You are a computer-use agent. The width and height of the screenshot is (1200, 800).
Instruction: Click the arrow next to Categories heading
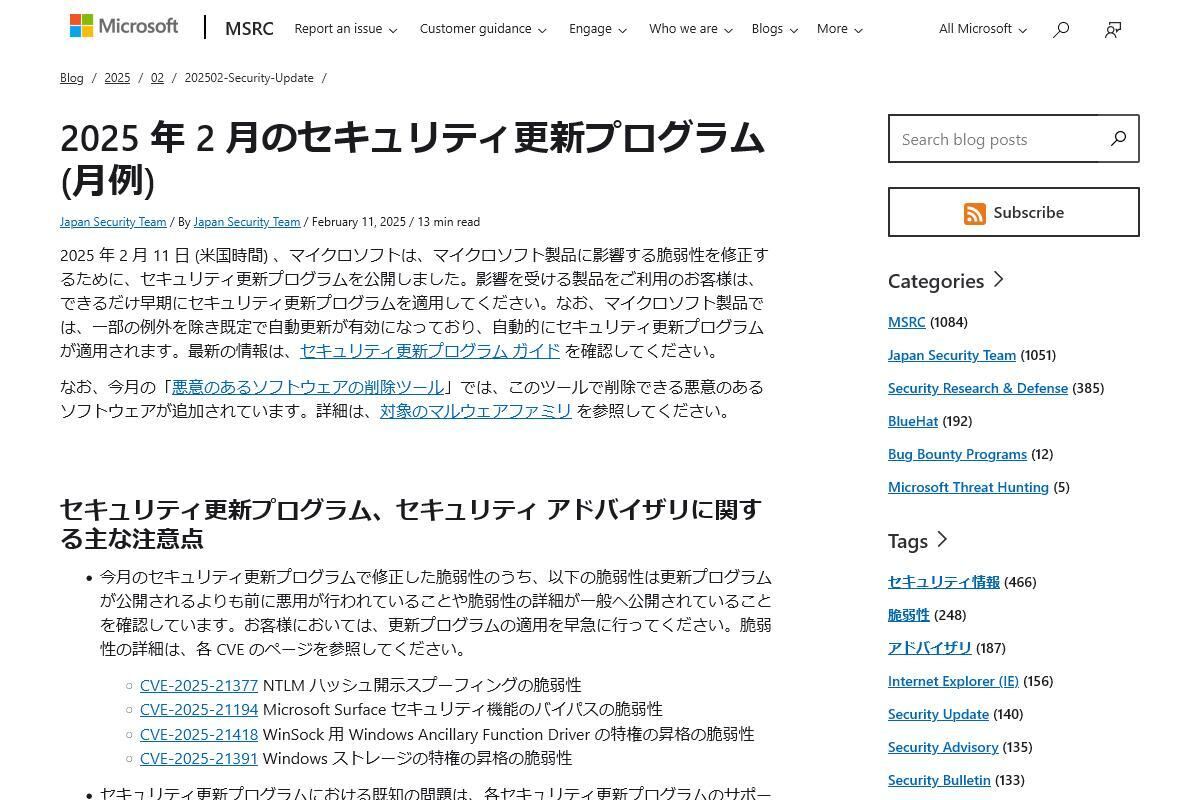(x=998, y=280)
